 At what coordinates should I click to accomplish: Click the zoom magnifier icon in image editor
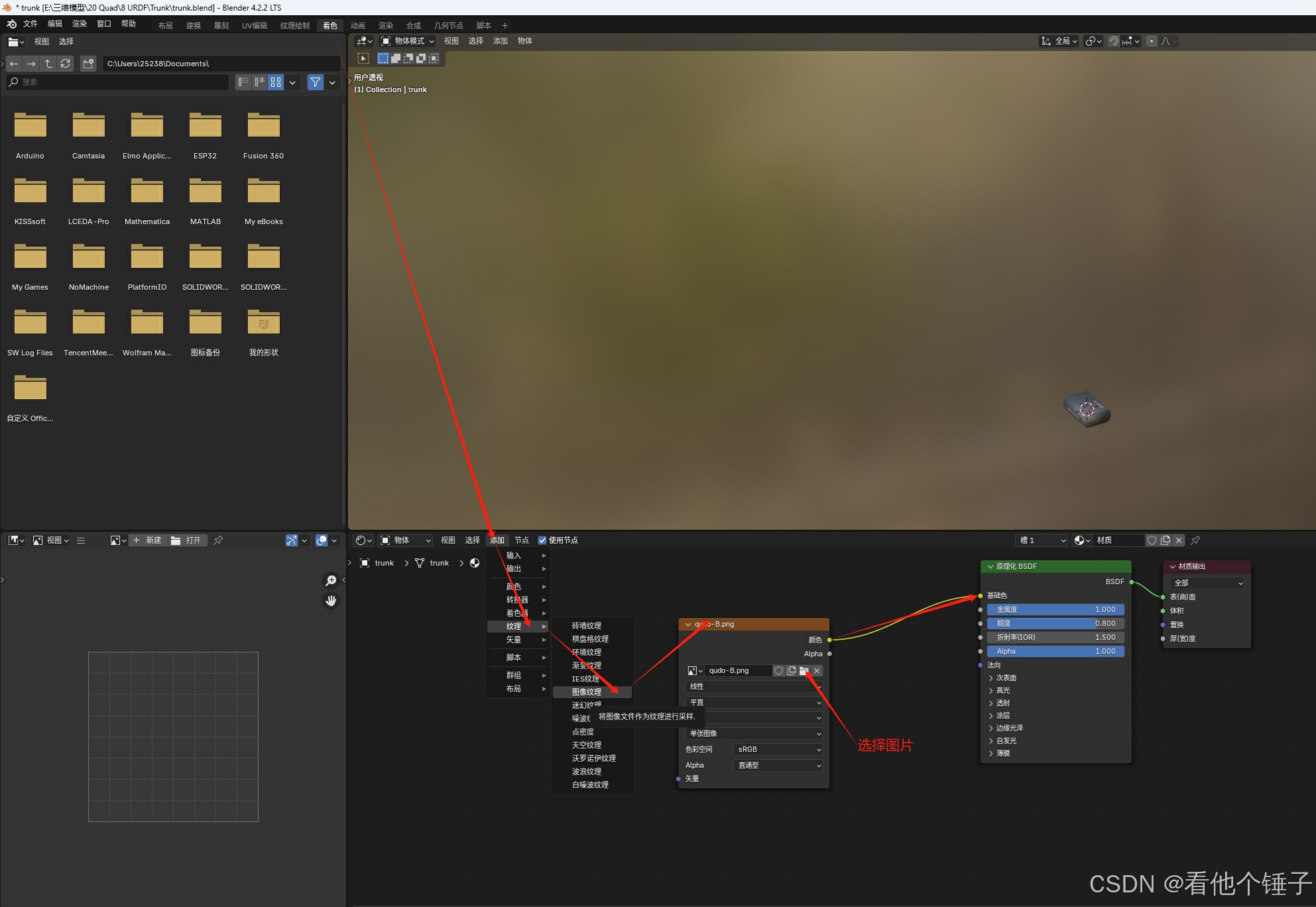point(331,581)
